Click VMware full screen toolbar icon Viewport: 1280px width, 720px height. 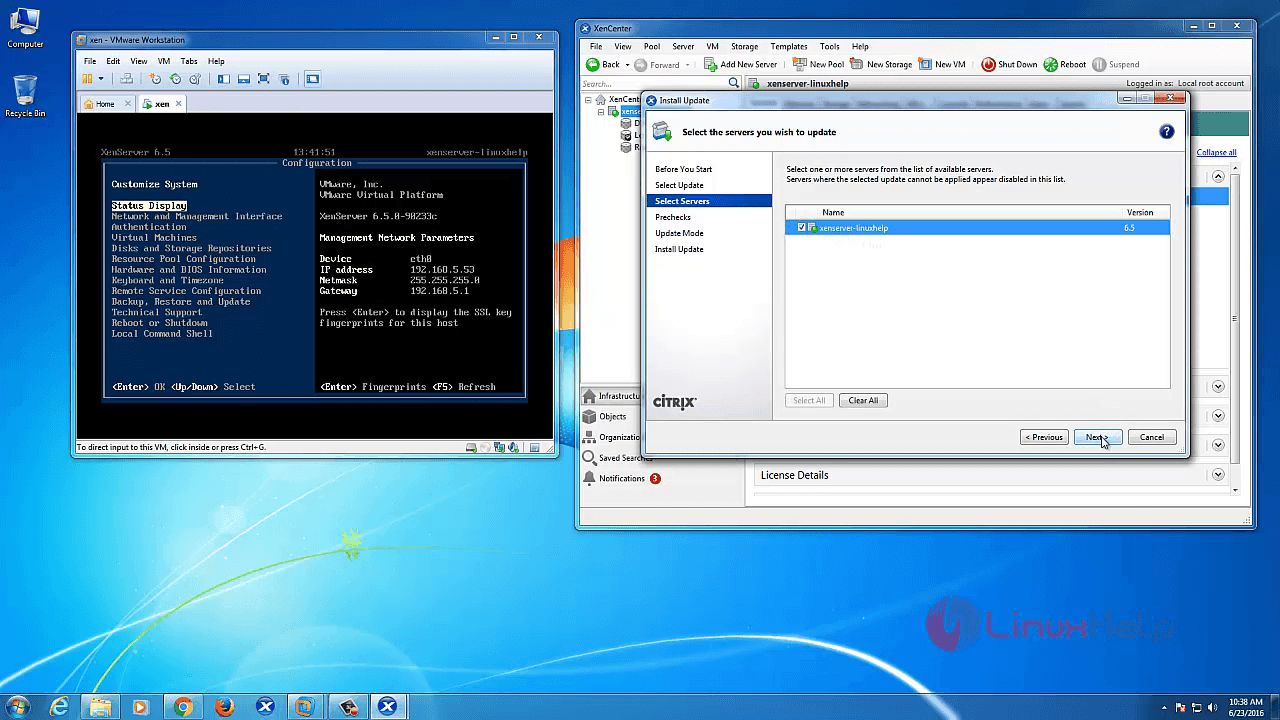(x=264, y=79)
